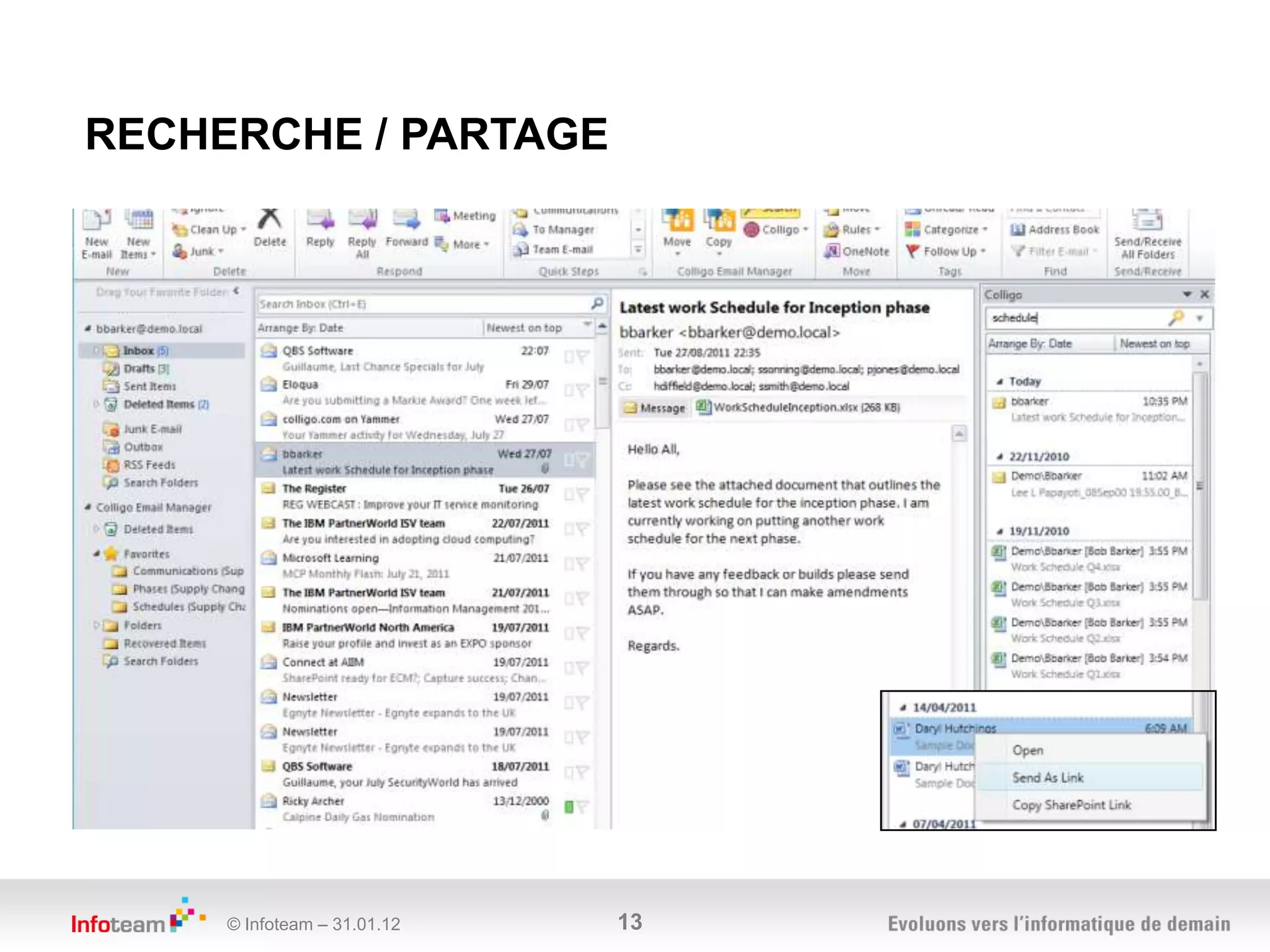This screenshot has height=952, width=1270.
Task: Toggle category box on Ricky Archer message
Action: point(568,807)
